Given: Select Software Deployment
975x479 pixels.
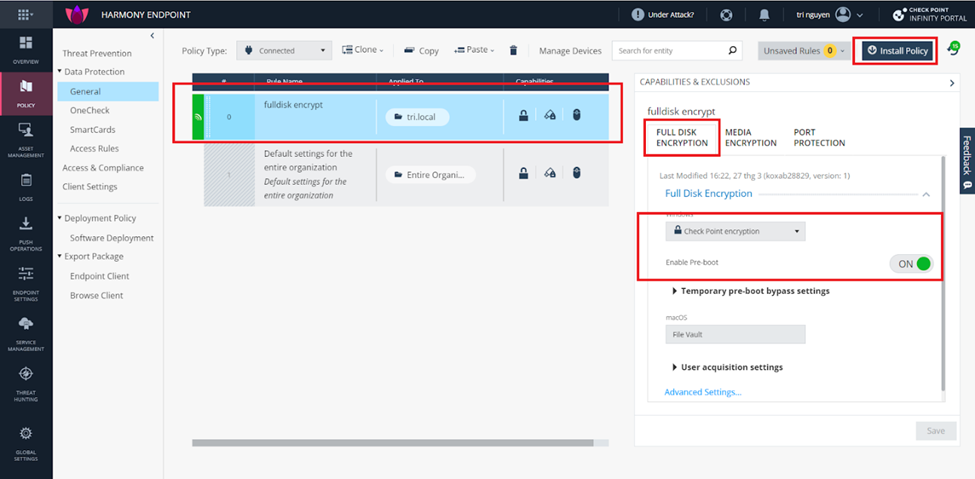Looking at the screenshot, I should pos(111,238).
